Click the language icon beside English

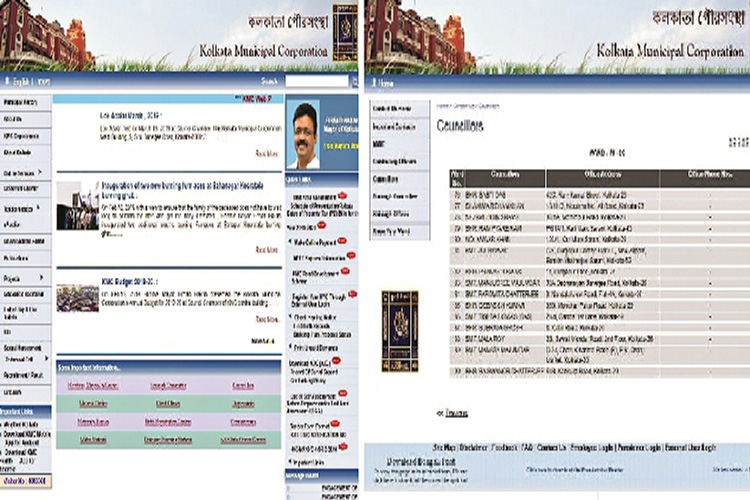click(8, 81)
